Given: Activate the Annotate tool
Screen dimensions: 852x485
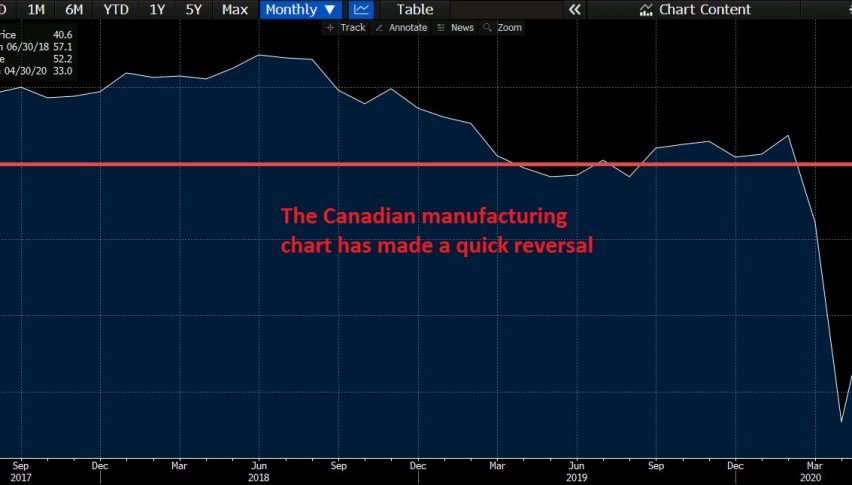Looking at the screenshot, I should (x=401, y=27).
